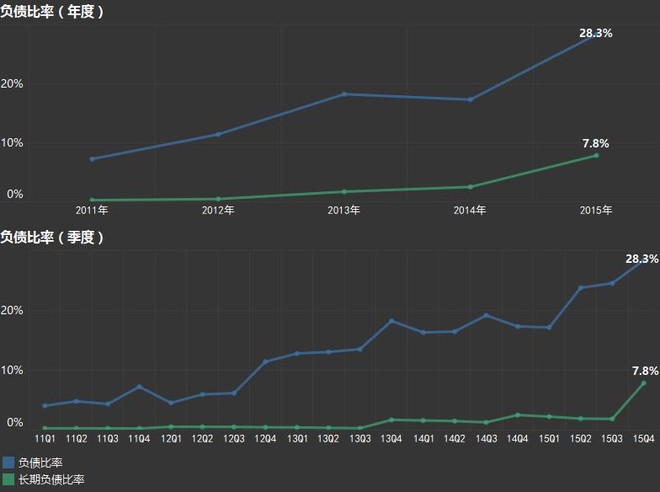Select the 15Q4 green data point

pyautogui.click(x=644, y=383)
